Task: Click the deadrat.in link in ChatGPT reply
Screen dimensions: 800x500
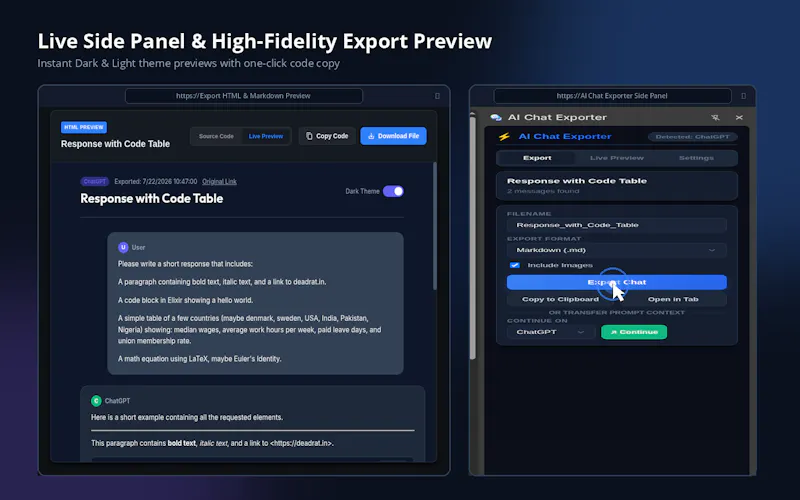Action: click(302, 443)
